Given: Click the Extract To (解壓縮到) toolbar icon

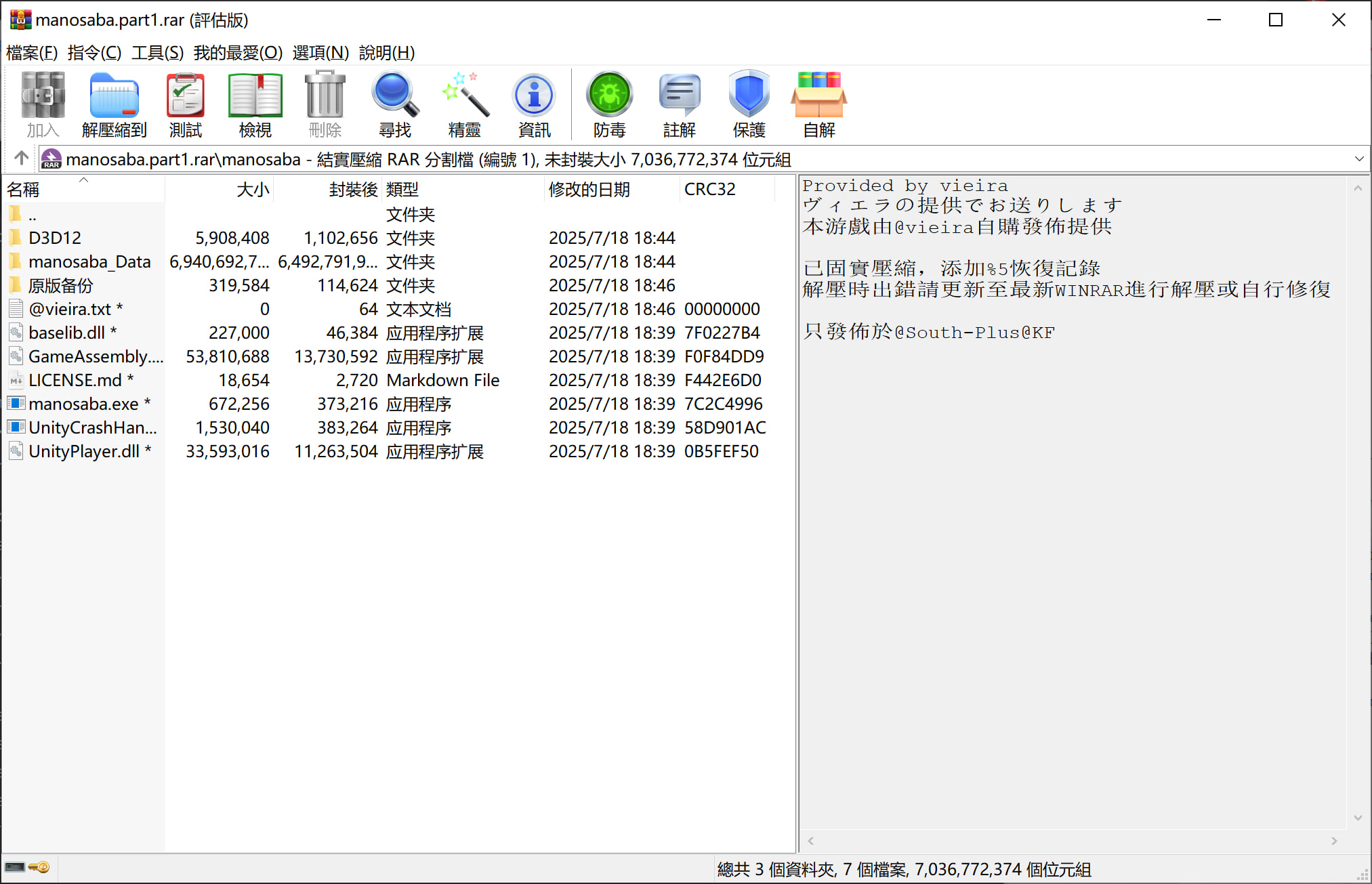Looking at the screenshot, I should [x=114, y=104].
